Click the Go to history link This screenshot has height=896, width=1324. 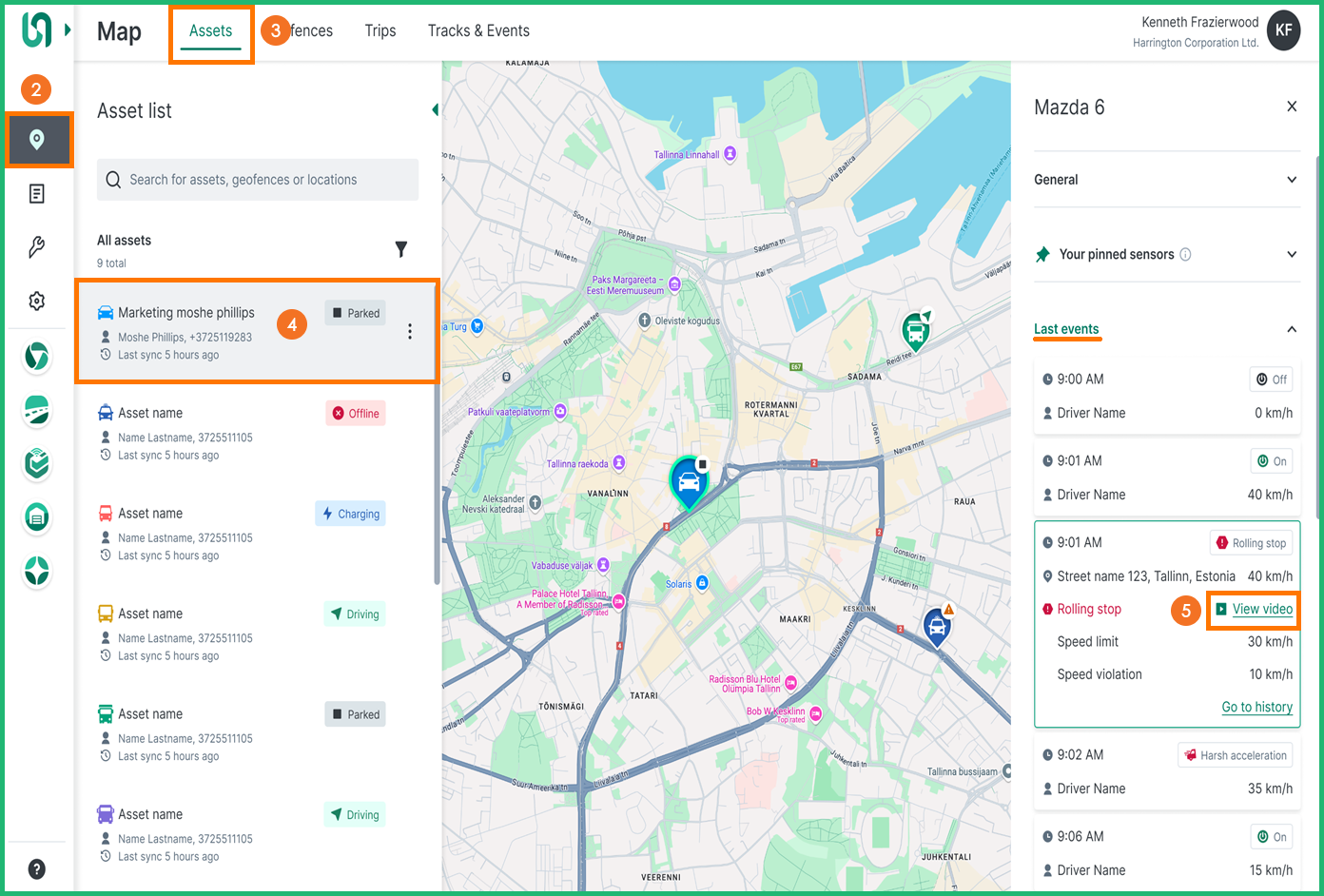pos(1256,707)
